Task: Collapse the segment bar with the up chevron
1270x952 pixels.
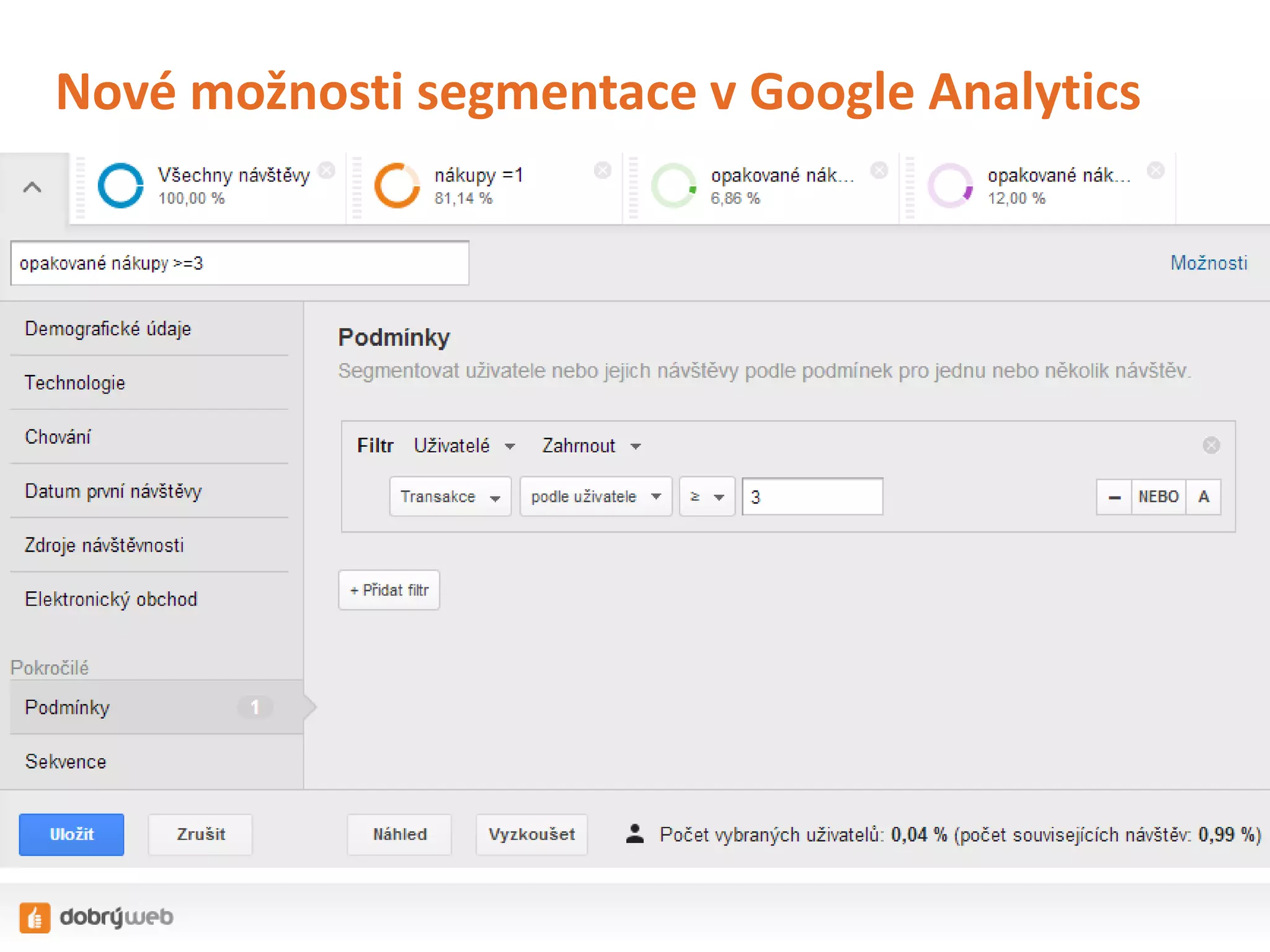Action: pyautogui.click(x=32, y=187)
